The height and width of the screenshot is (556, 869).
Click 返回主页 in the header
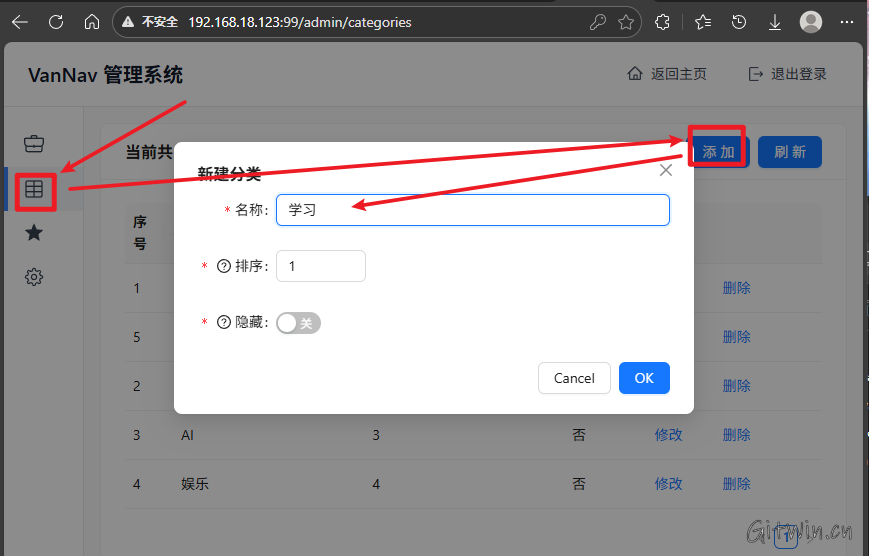coord(667,74)
